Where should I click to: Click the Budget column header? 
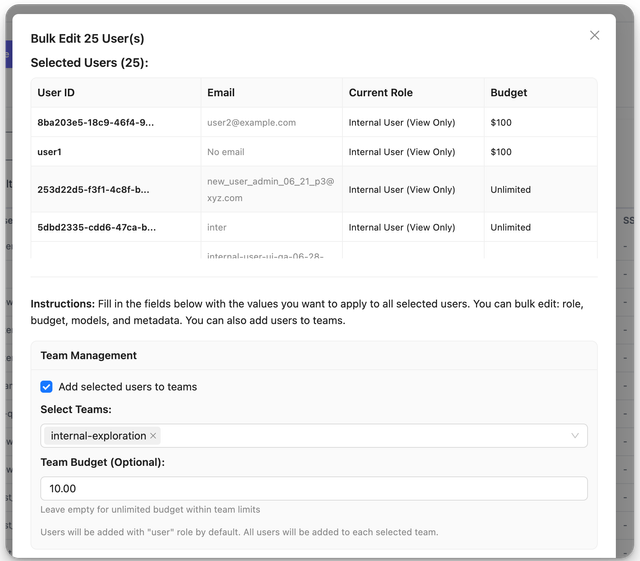[x=508, y=93]
